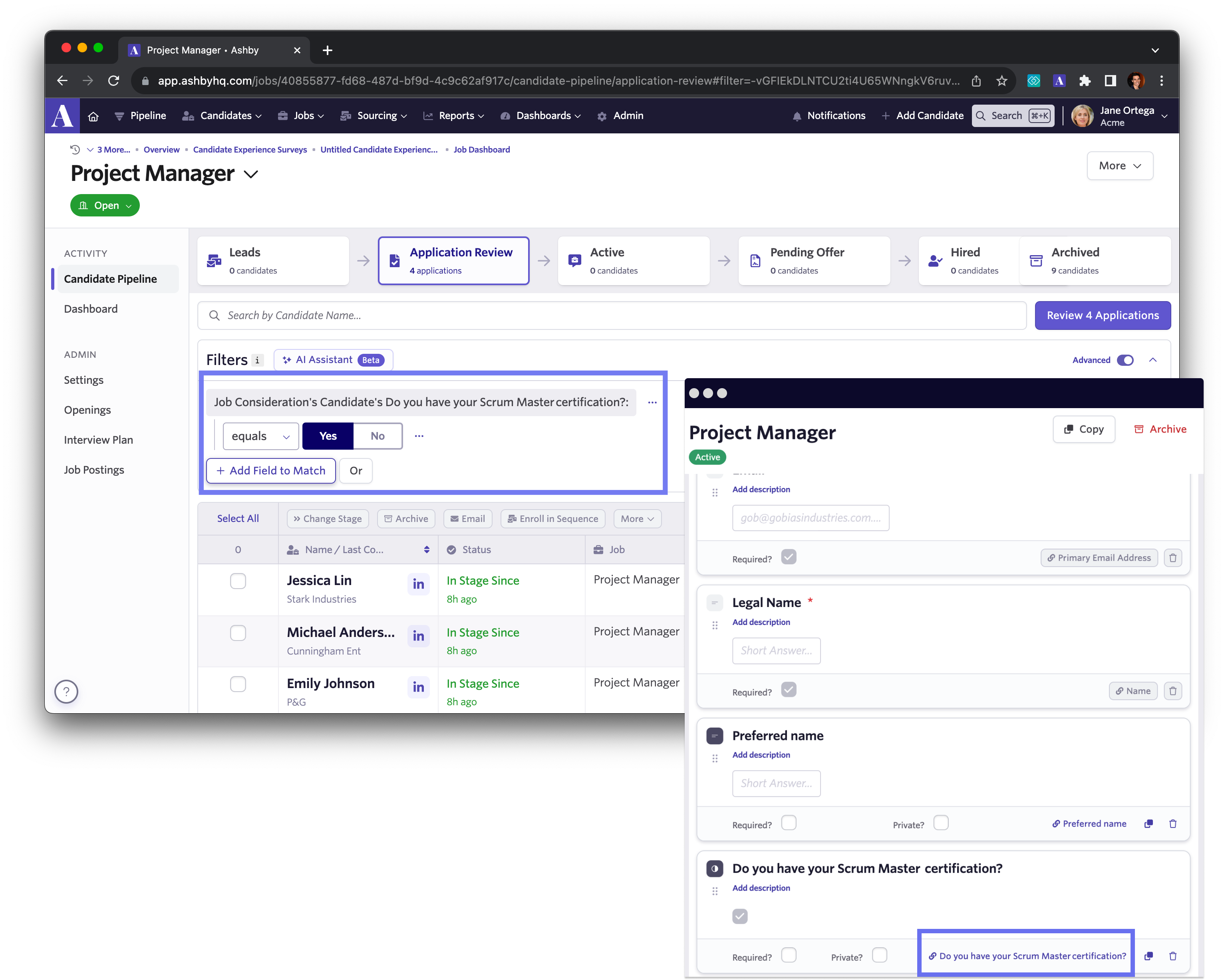Click Jessica Lin's LinkedIn icon
Screen dimensions: 1224x980
418,584
